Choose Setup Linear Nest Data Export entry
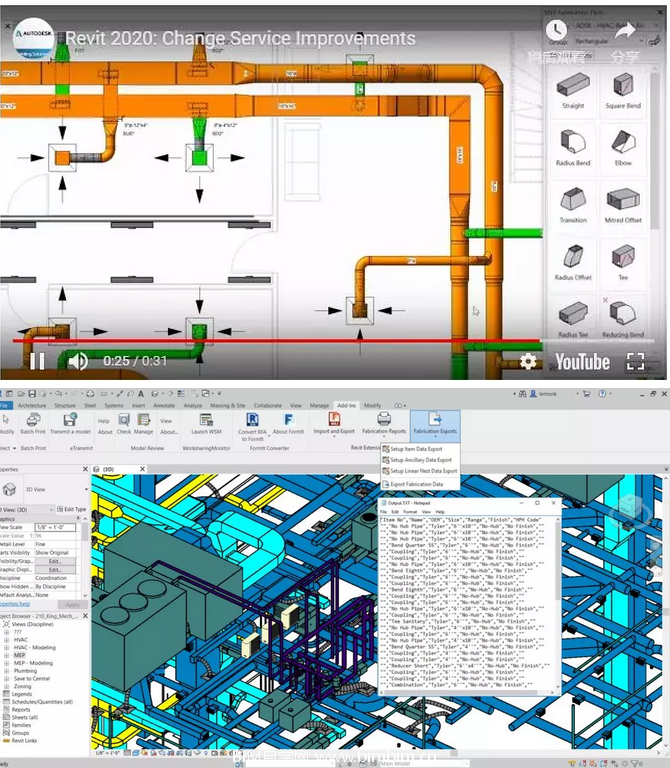The image size is (670, 768). click(x=420, y=471)
